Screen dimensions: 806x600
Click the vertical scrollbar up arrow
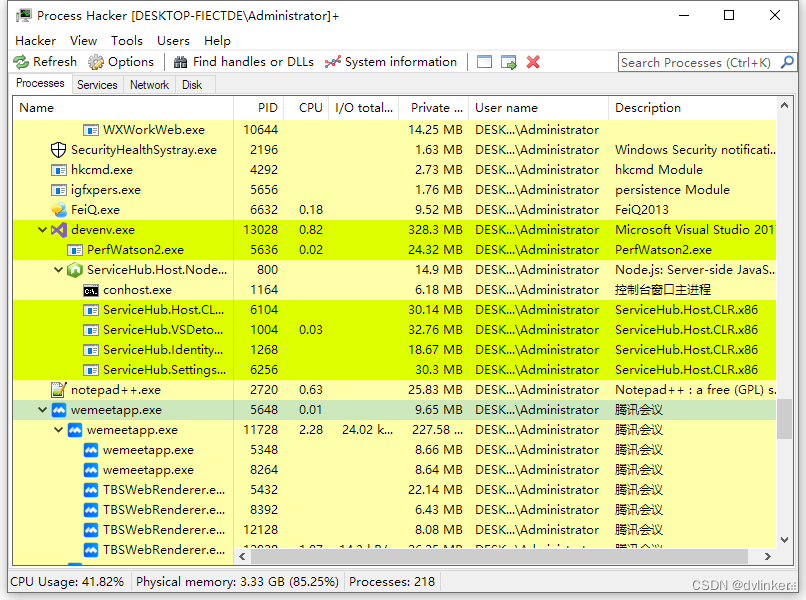tap(784, 105)
